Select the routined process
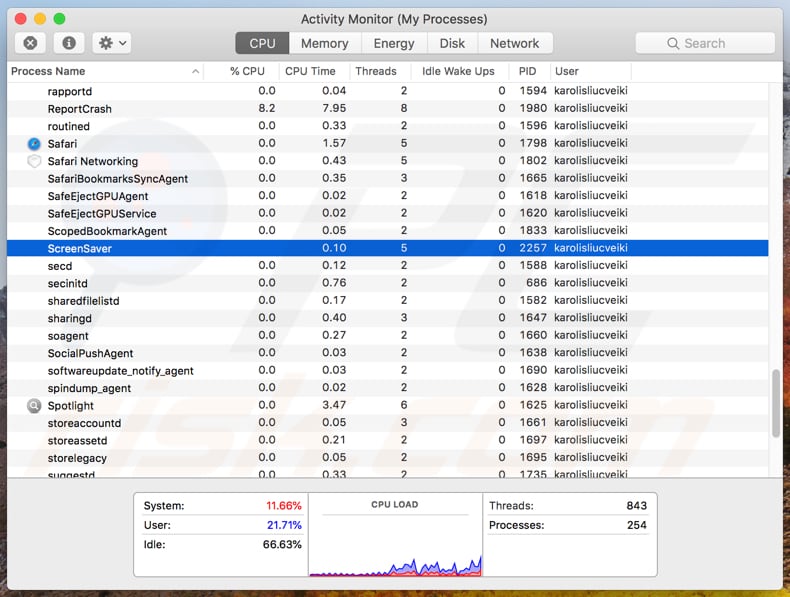The width and height of the screenshot is (790, 597). [x=69, y=126]
